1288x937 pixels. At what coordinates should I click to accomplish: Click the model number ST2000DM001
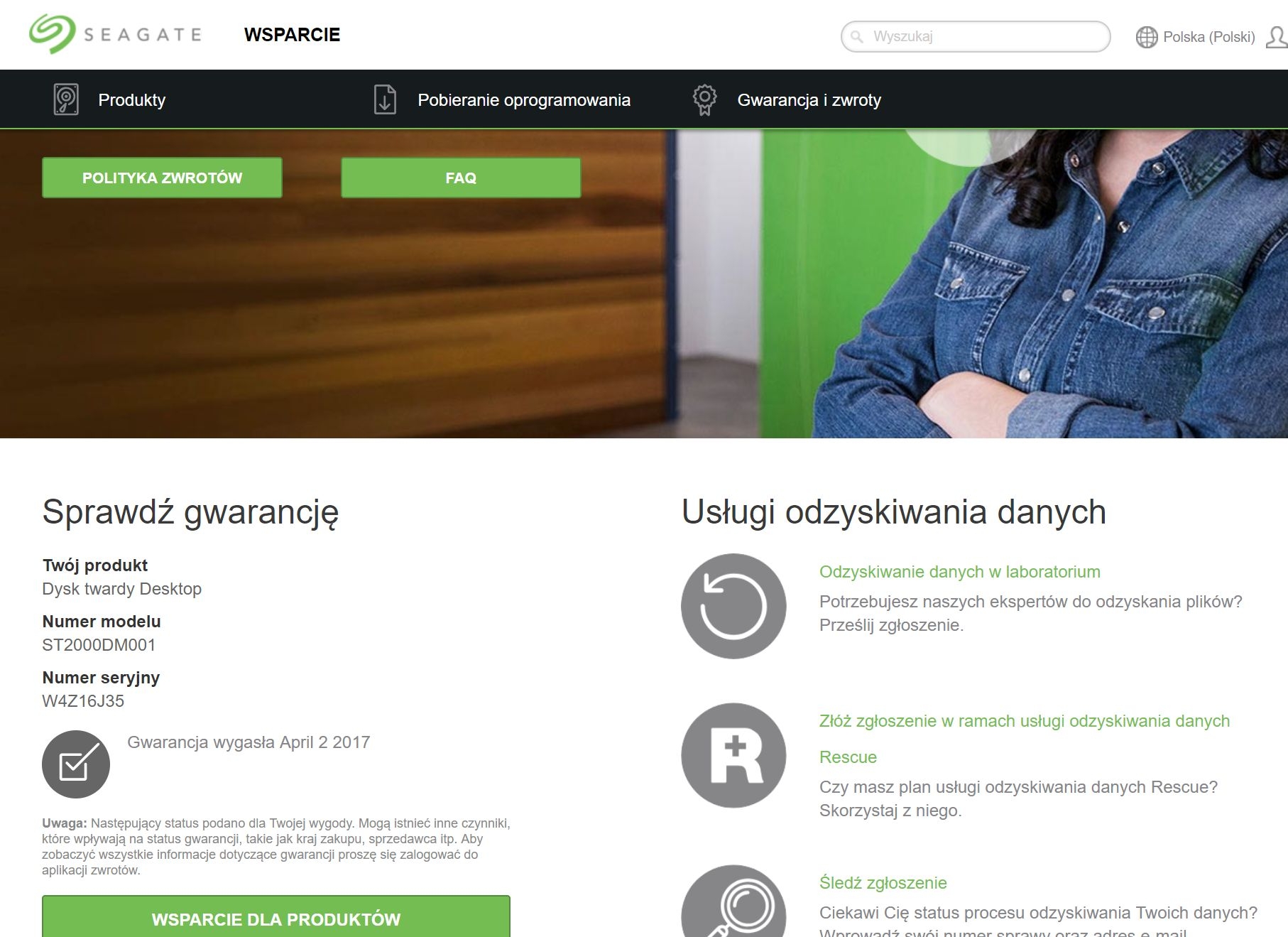(x=99, y=645)
